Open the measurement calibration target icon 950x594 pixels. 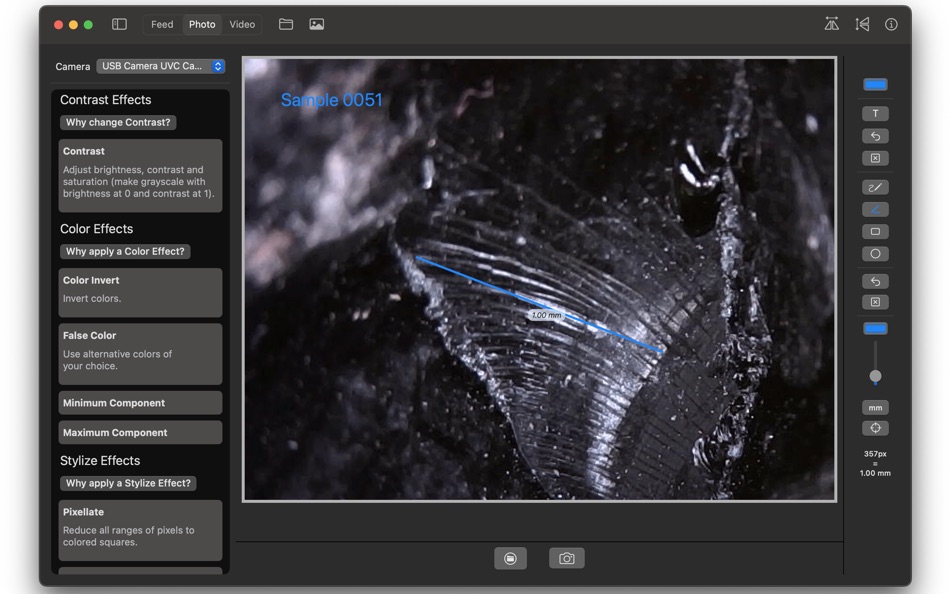[875, 428]
